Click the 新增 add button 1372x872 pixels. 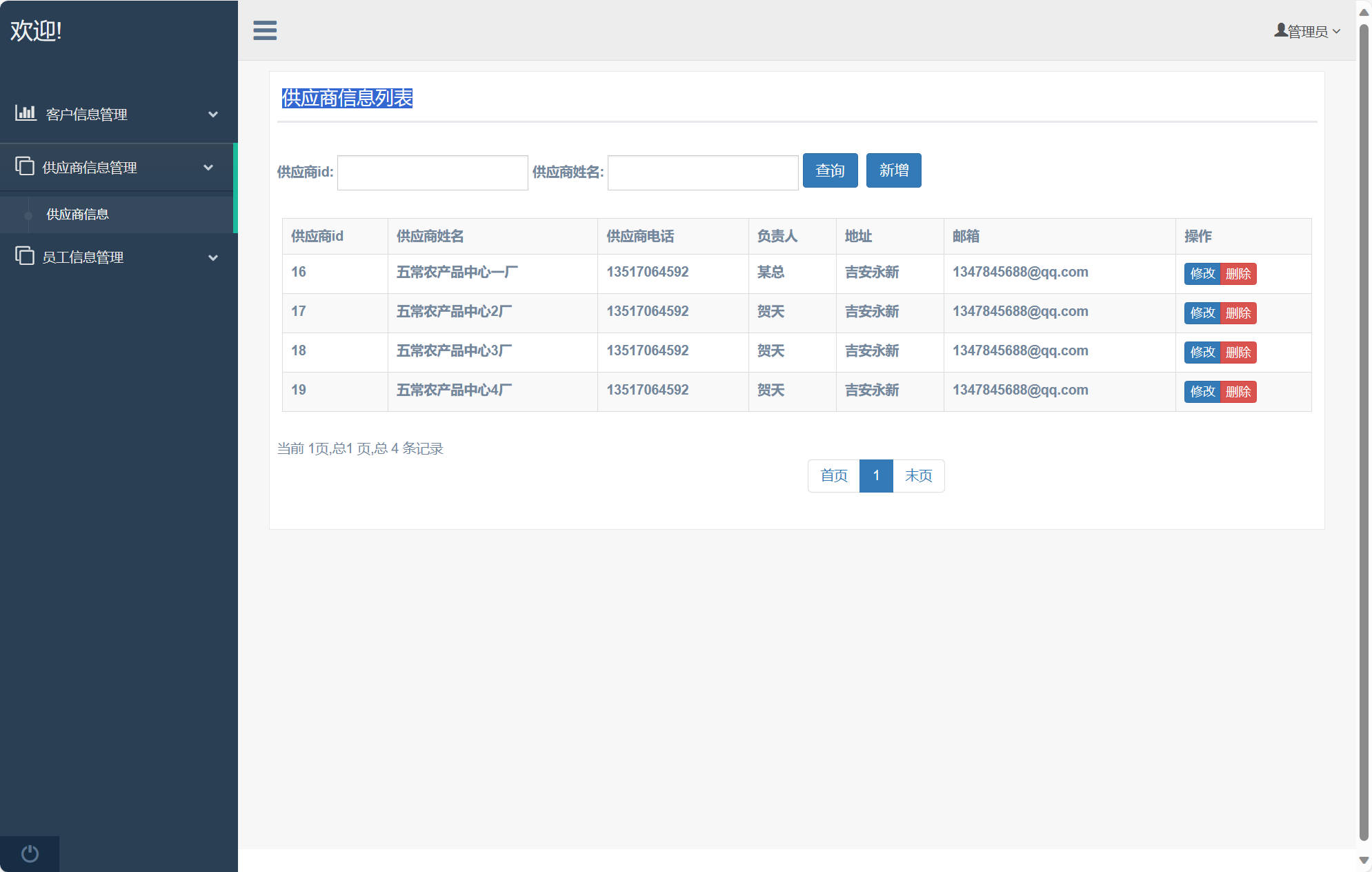893,170
